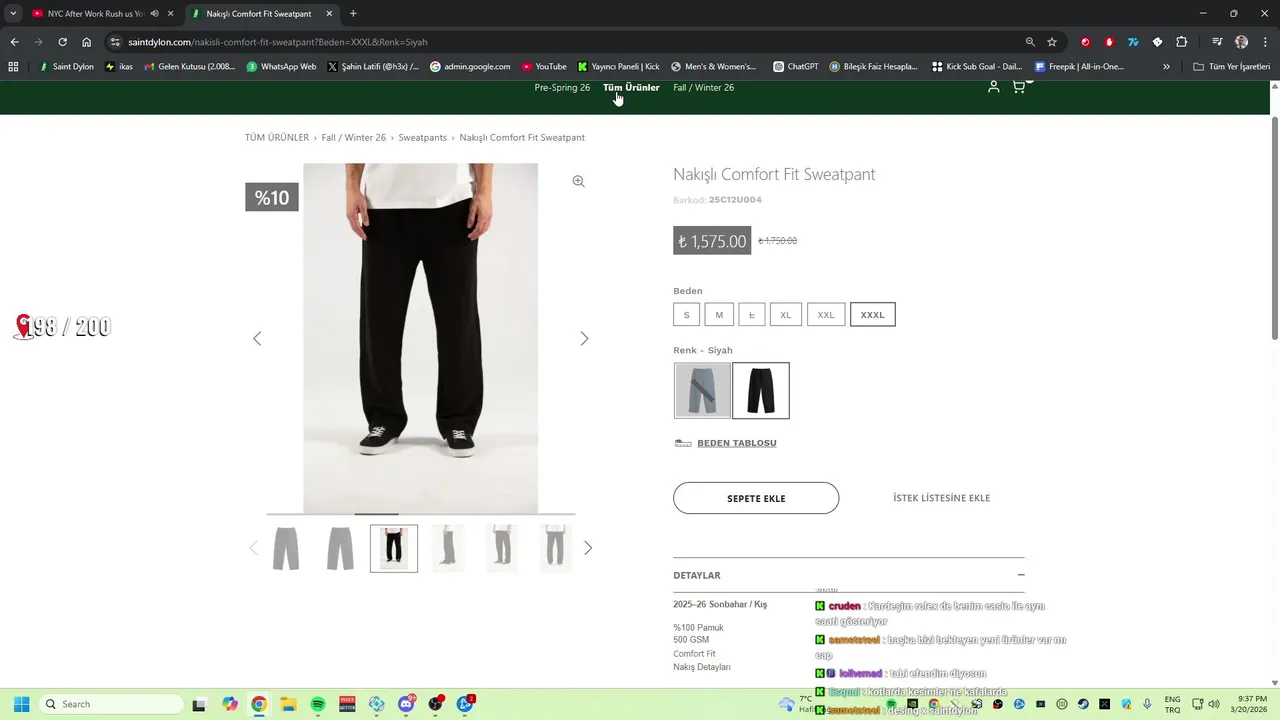1280x720 pixels.
Task: Open the Chrome apps grid icon in bookmarks bar
Action: tap(13, 67)
